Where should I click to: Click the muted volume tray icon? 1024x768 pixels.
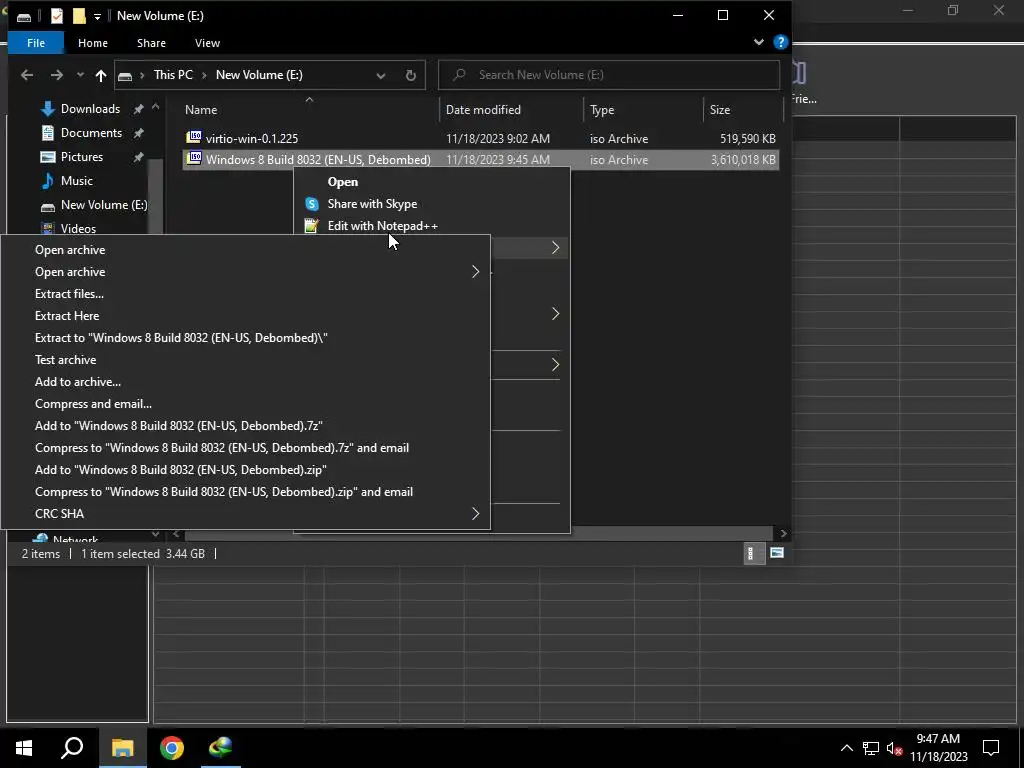pyautogui.click(x=895, y=748)
